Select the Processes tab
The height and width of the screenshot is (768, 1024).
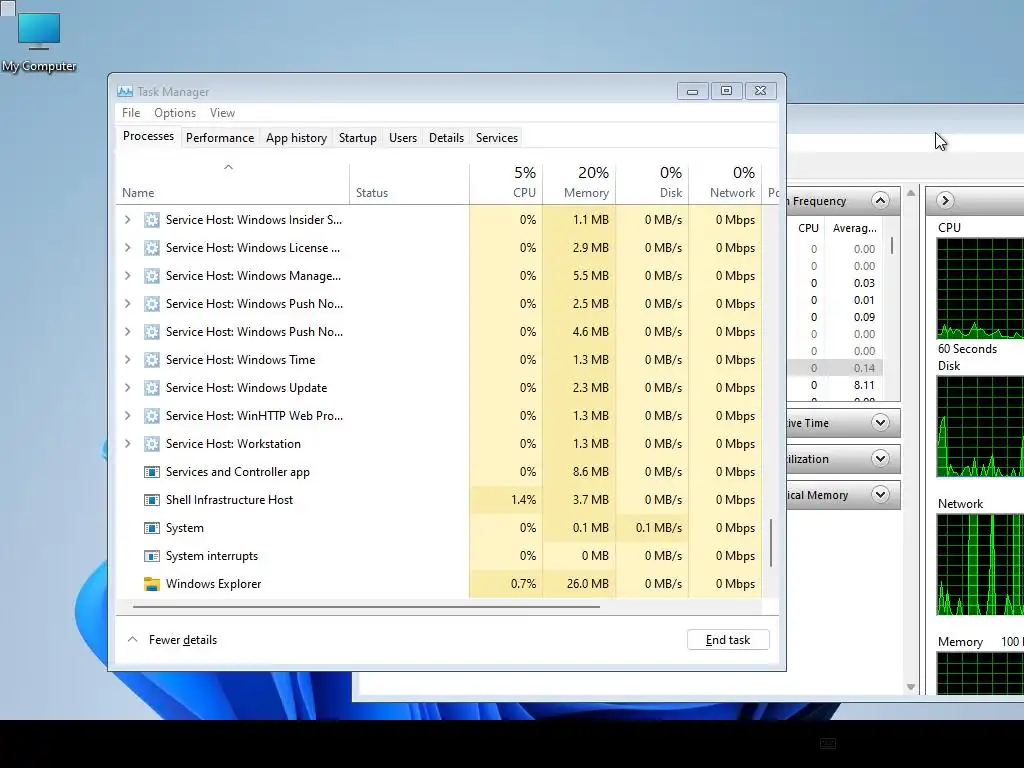coord(148,136)
